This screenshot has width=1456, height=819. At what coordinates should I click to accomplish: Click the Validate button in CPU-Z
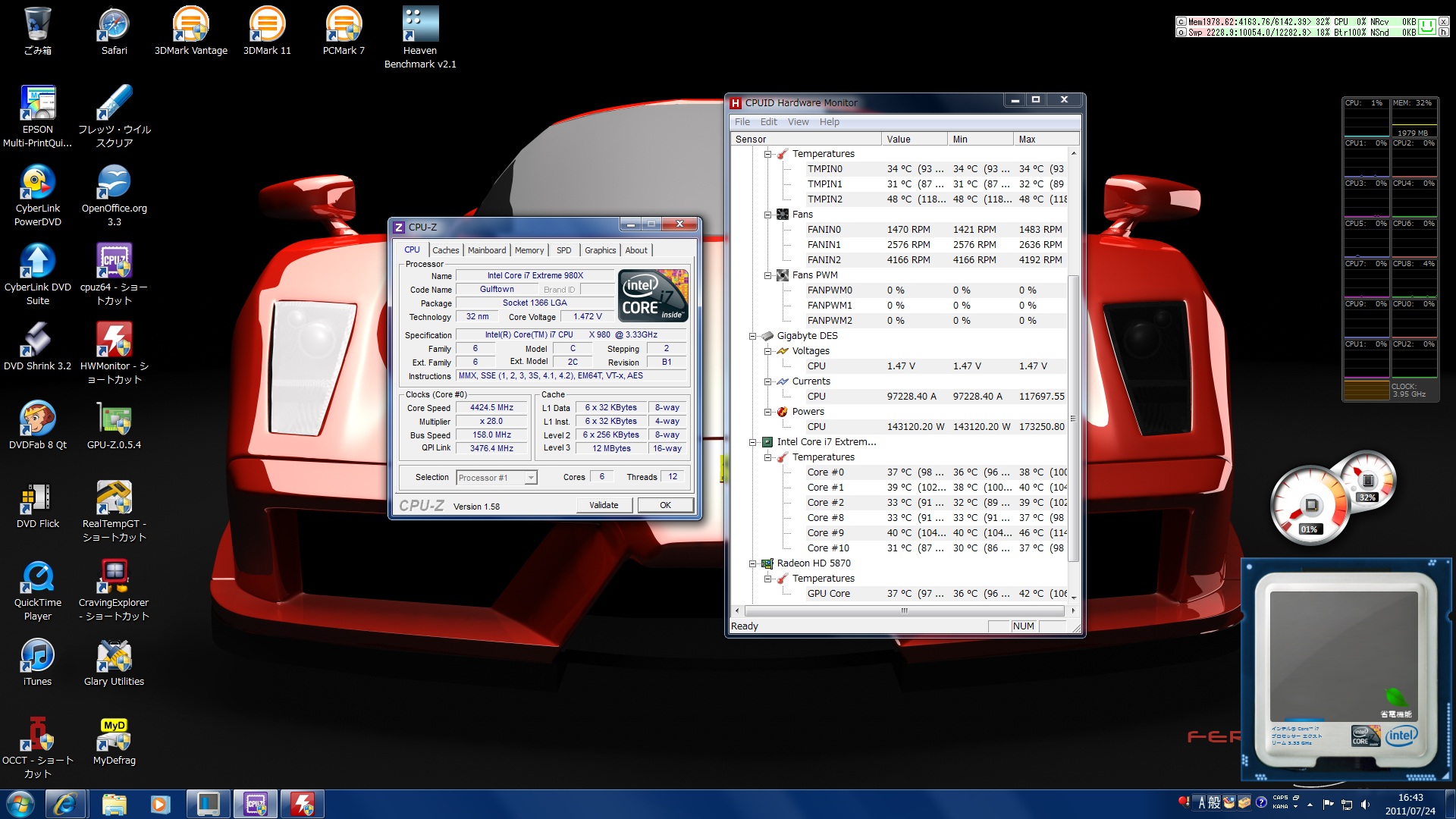click(x=604, y=505)
